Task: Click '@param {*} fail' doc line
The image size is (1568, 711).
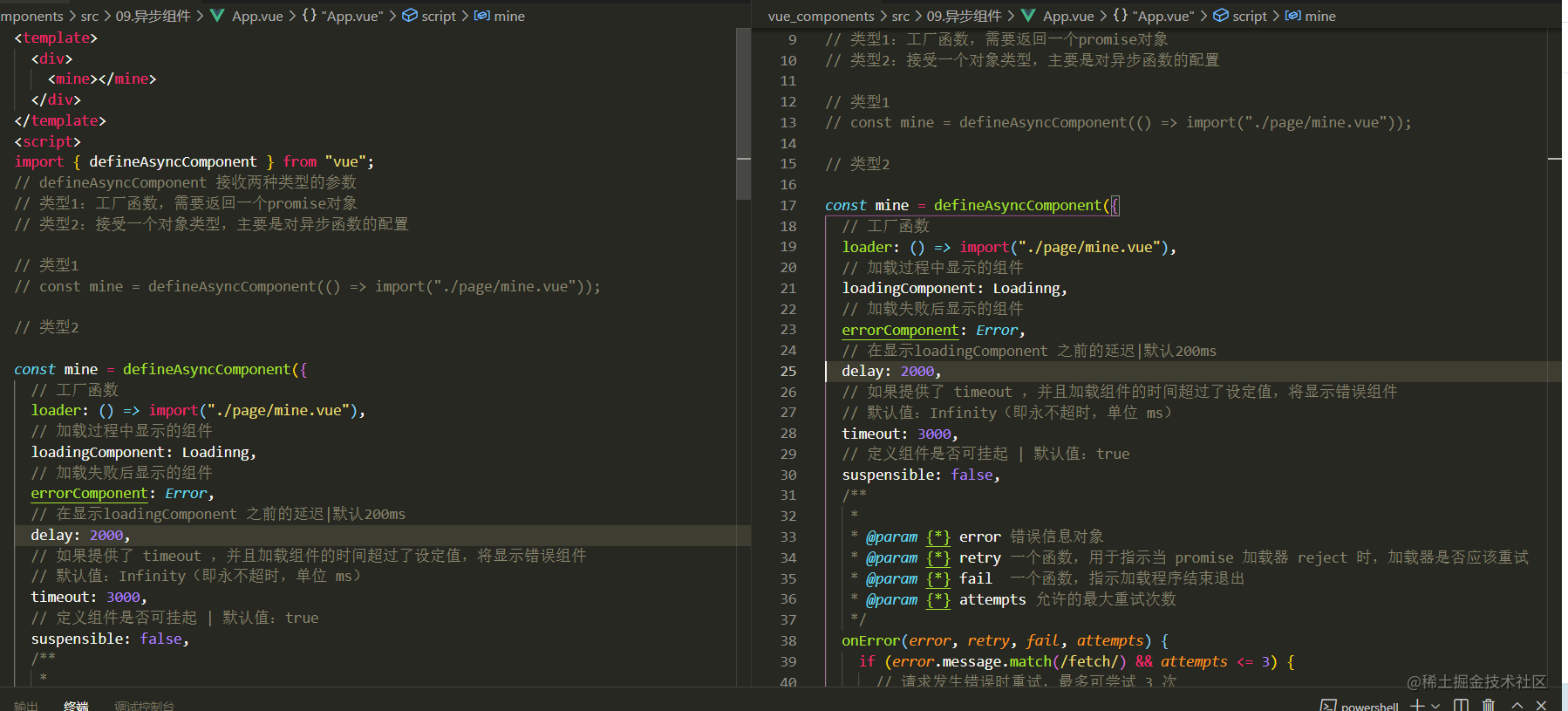Action: pyautogui.click(x=1047, y=578)
